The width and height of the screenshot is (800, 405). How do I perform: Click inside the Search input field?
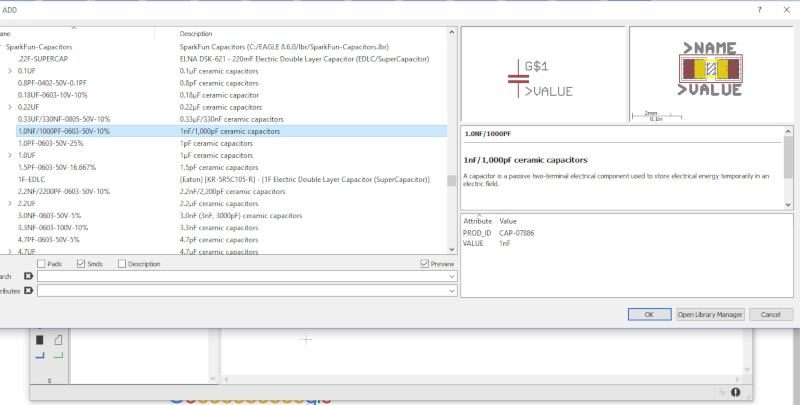coord(243,276)
